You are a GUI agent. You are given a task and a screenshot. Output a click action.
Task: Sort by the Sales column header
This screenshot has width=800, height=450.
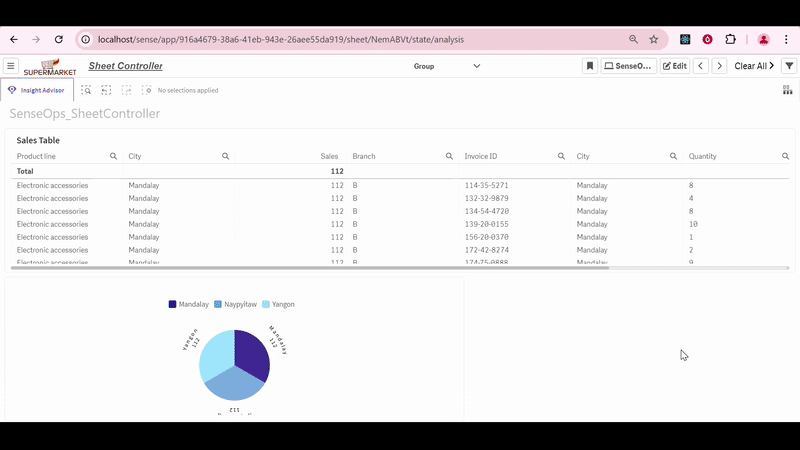[x=329, y=156]
